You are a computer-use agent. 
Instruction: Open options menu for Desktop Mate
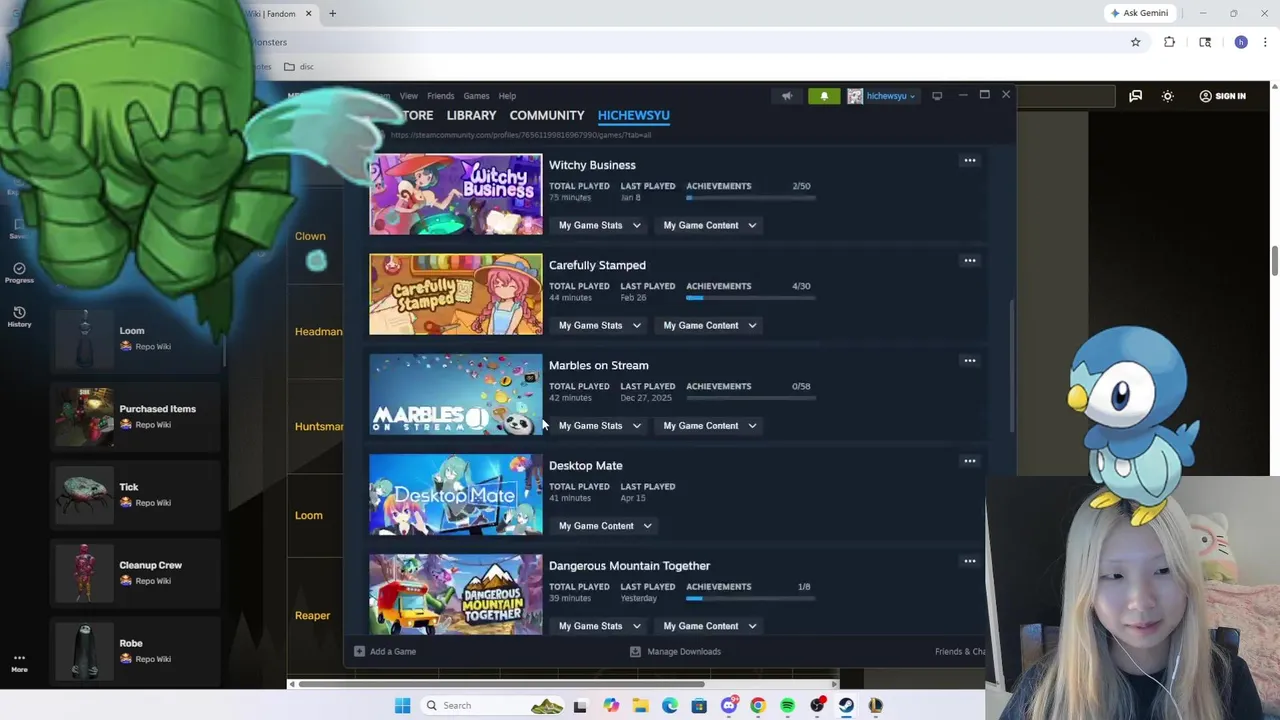pos(969,461)
